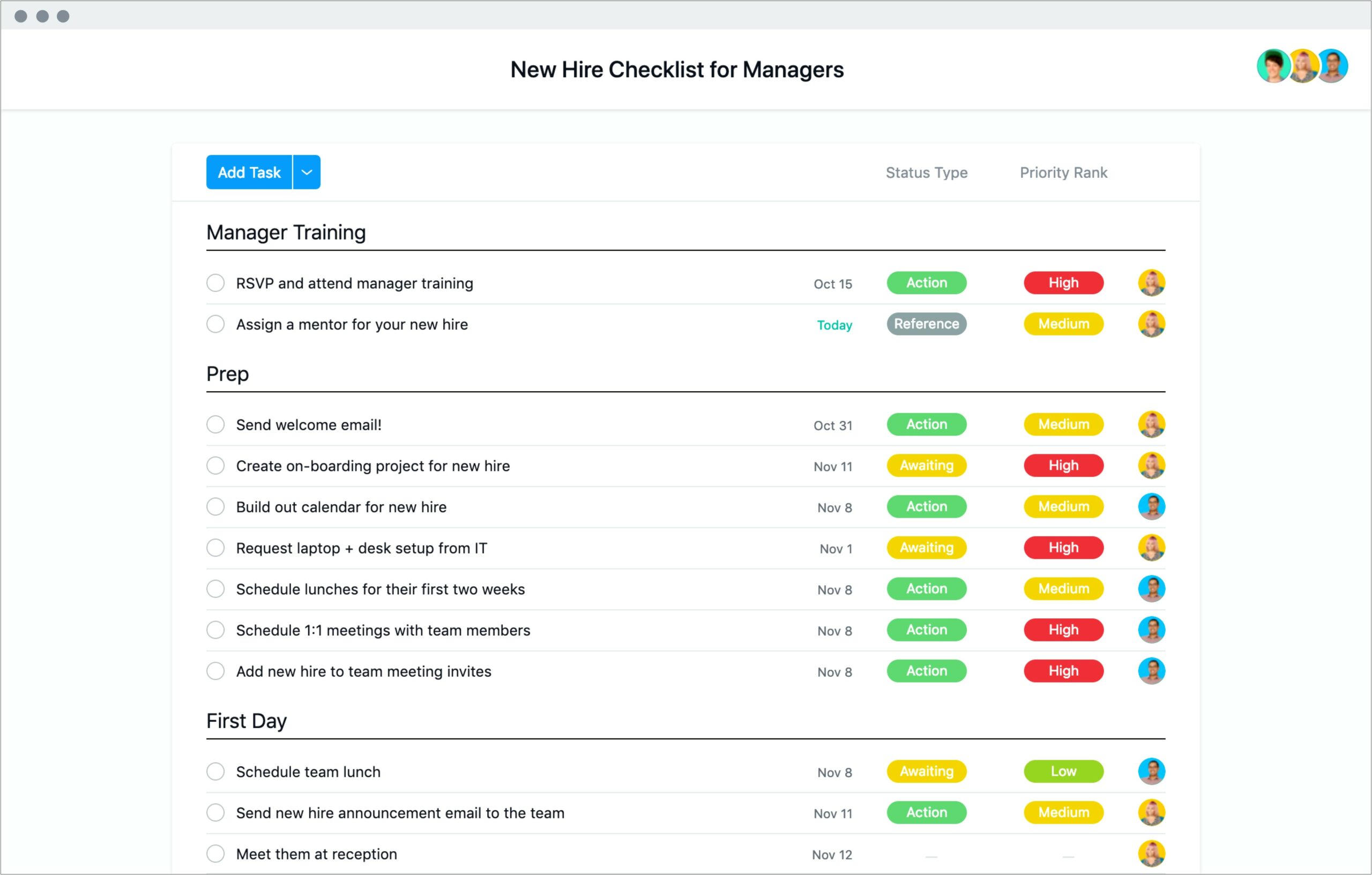Click the Action status badge on 'RSVP and attend manager training'

(924, 282)
